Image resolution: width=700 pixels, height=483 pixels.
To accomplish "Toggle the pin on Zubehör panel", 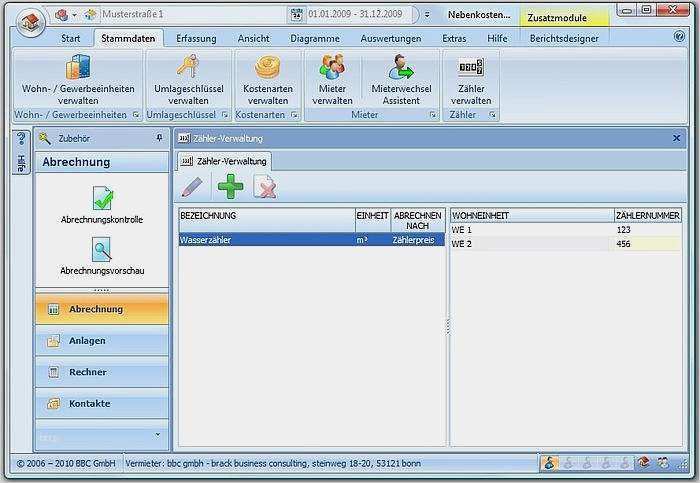I will [159, 138].
